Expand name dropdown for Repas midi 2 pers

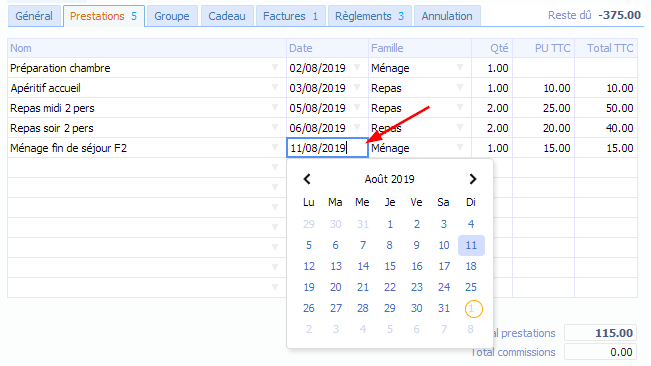[275, 107]
